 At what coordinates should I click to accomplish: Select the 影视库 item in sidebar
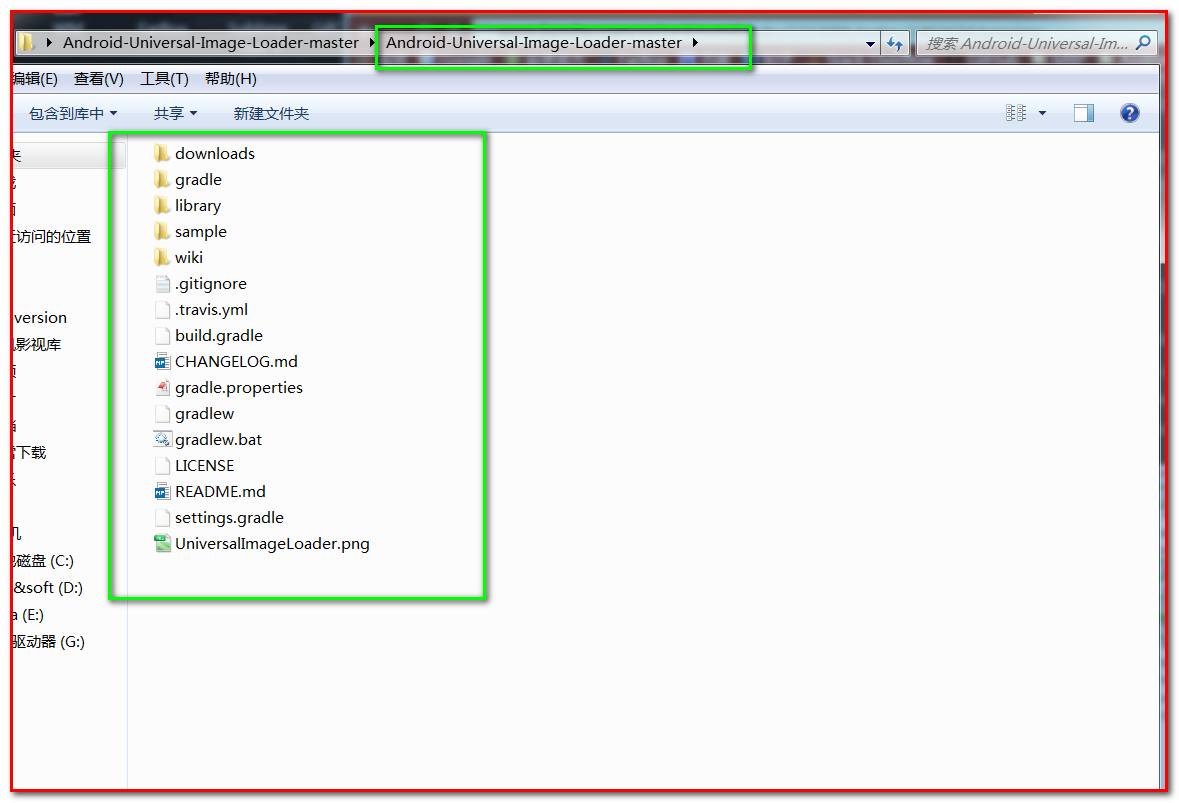[x=38, y=345]
